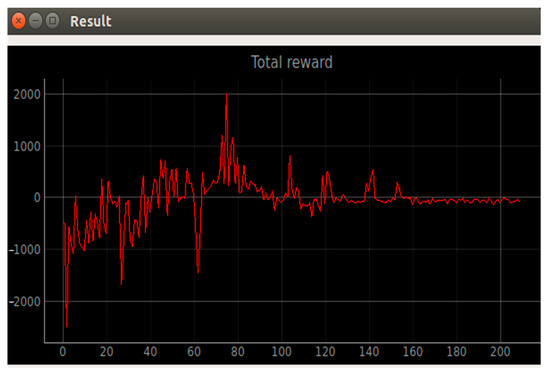The width and height of the screenshot is (550, 375).
Task: Click the 20 x-axis tick label
Action: 107,351
